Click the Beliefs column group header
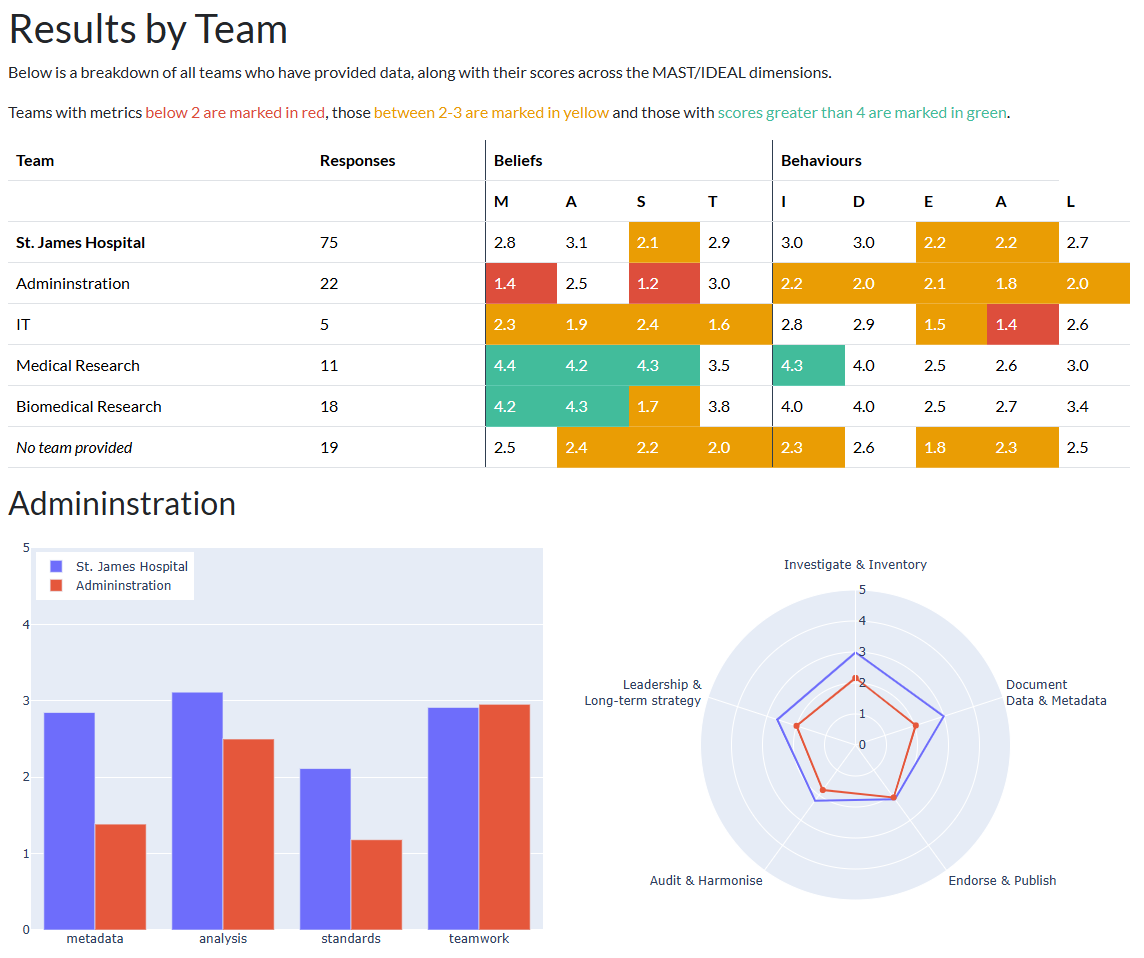 coord(518,161)
